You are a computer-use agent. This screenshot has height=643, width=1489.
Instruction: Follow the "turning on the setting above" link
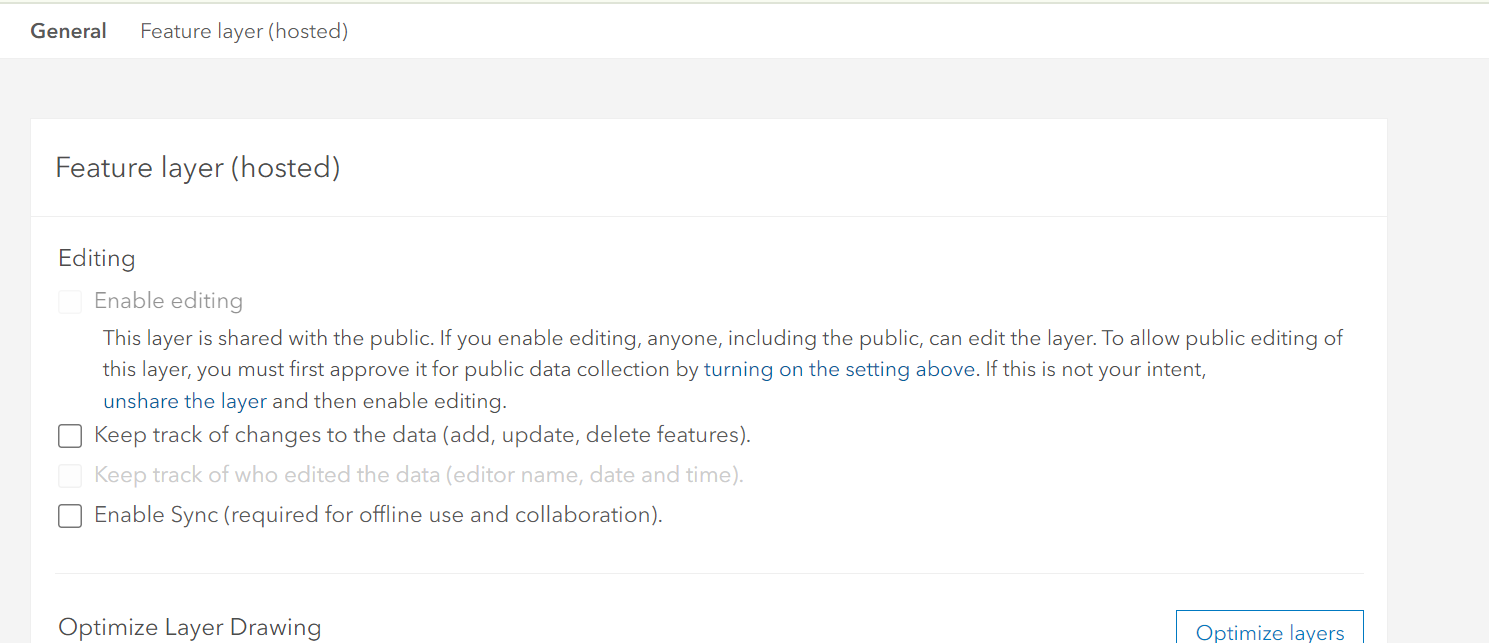point(839,369)
